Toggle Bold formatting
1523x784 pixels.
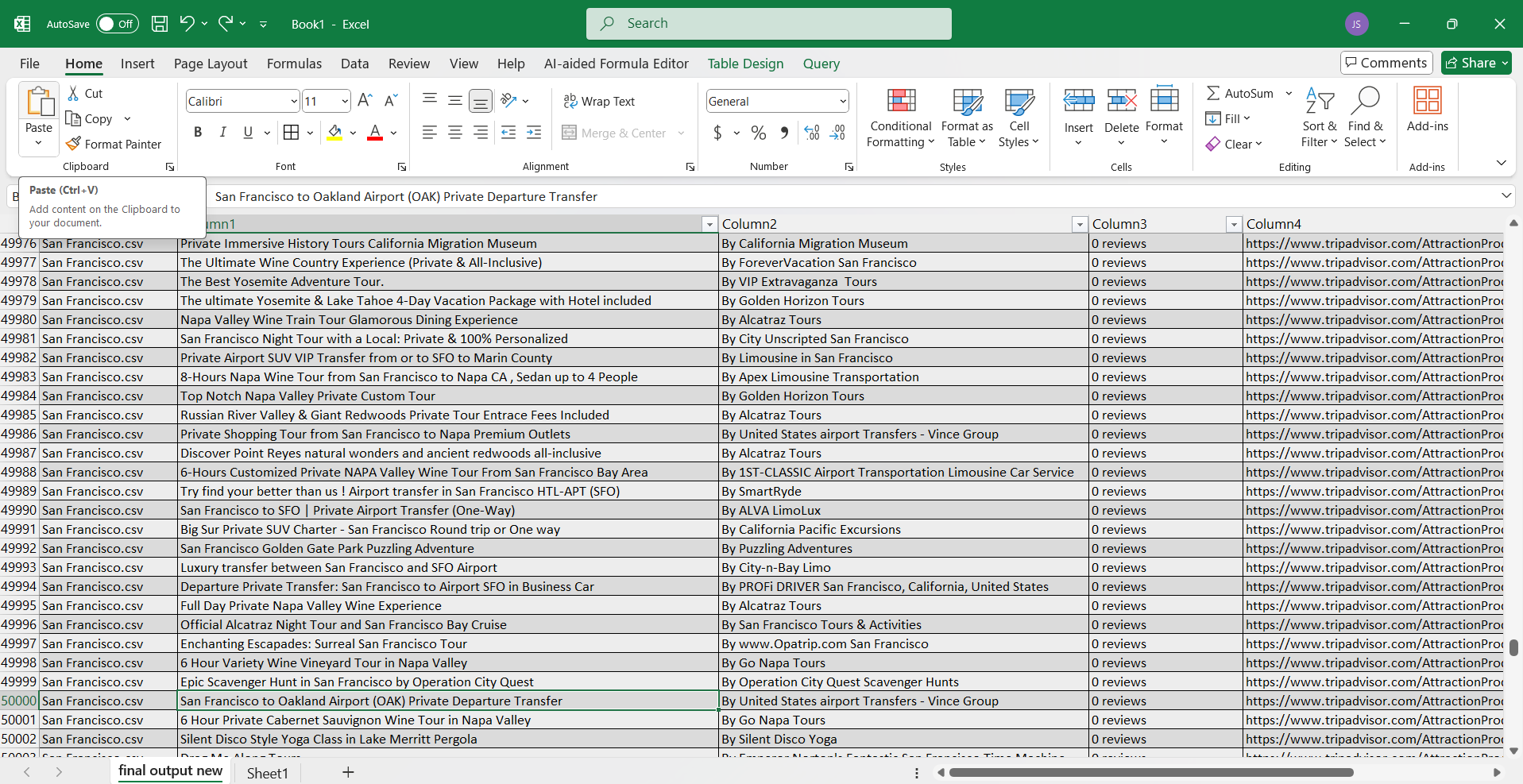point(198,133)
